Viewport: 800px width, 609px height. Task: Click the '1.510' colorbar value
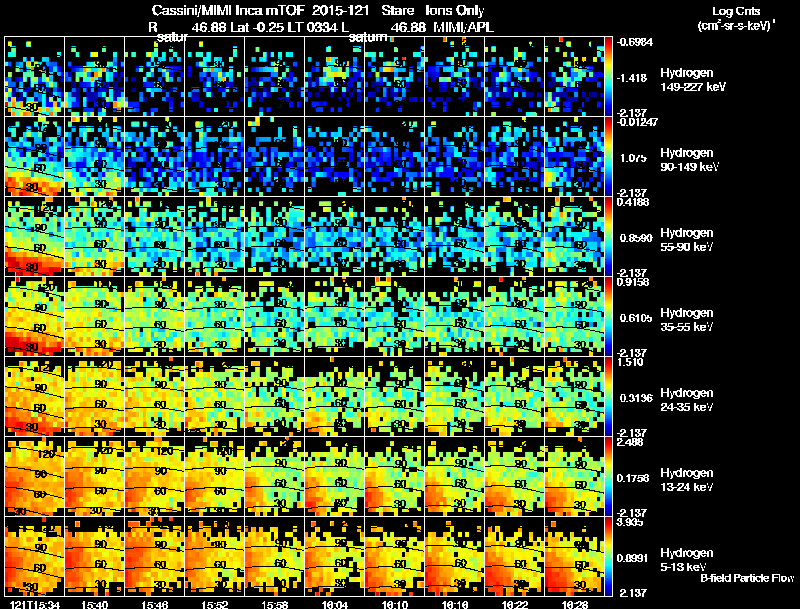630,362
